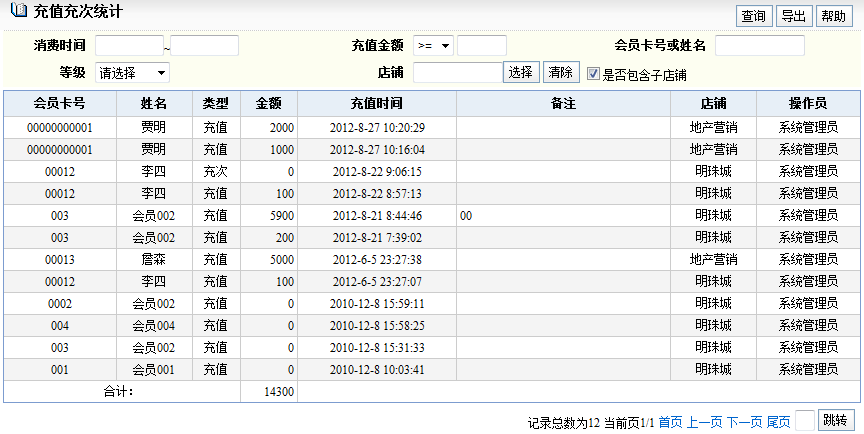Click the 下一页 next page link
The image size is (864, 434).
(744, 422)
